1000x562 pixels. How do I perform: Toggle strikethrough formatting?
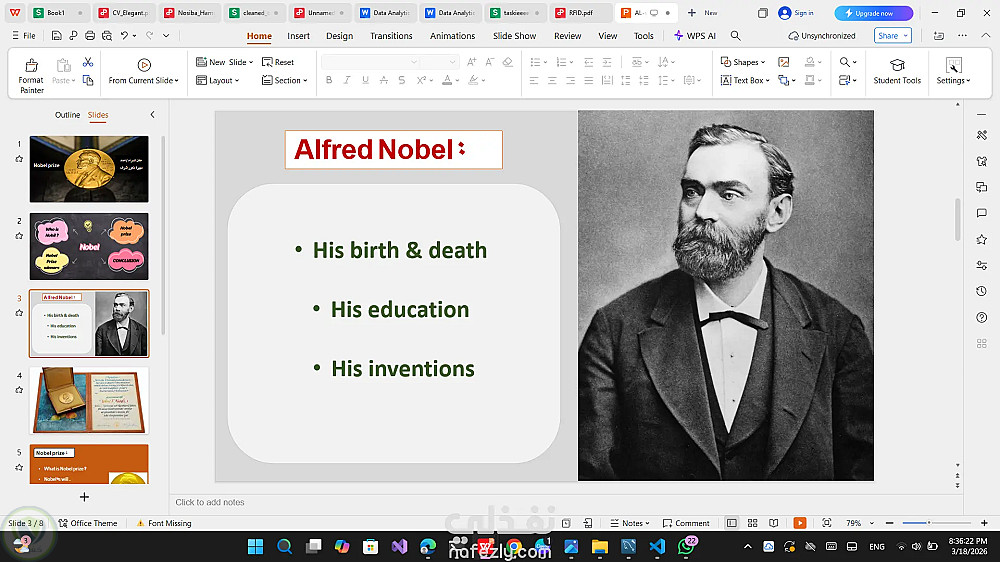click(x=383, y=80)
